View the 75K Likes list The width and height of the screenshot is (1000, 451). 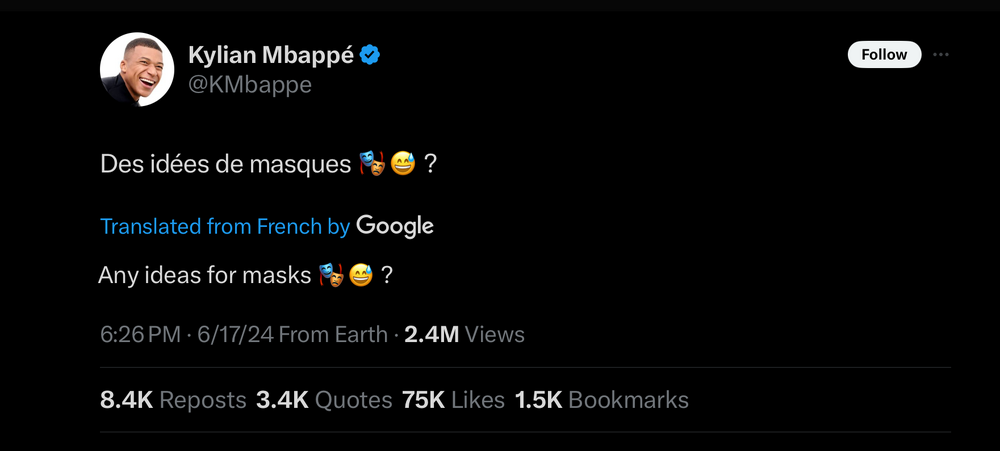tap(453, 400)
